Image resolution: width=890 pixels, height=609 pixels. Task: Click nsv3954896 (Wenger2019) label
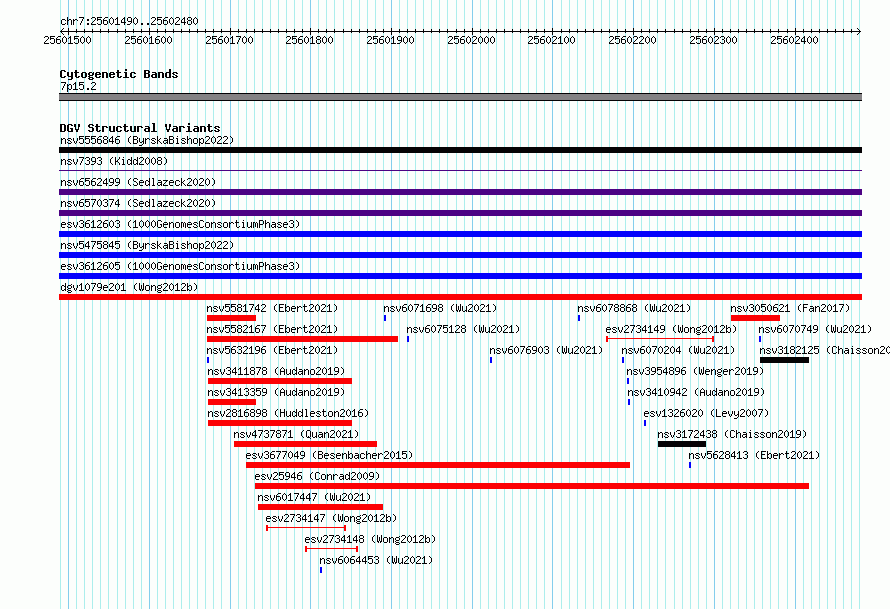point(695,371)
